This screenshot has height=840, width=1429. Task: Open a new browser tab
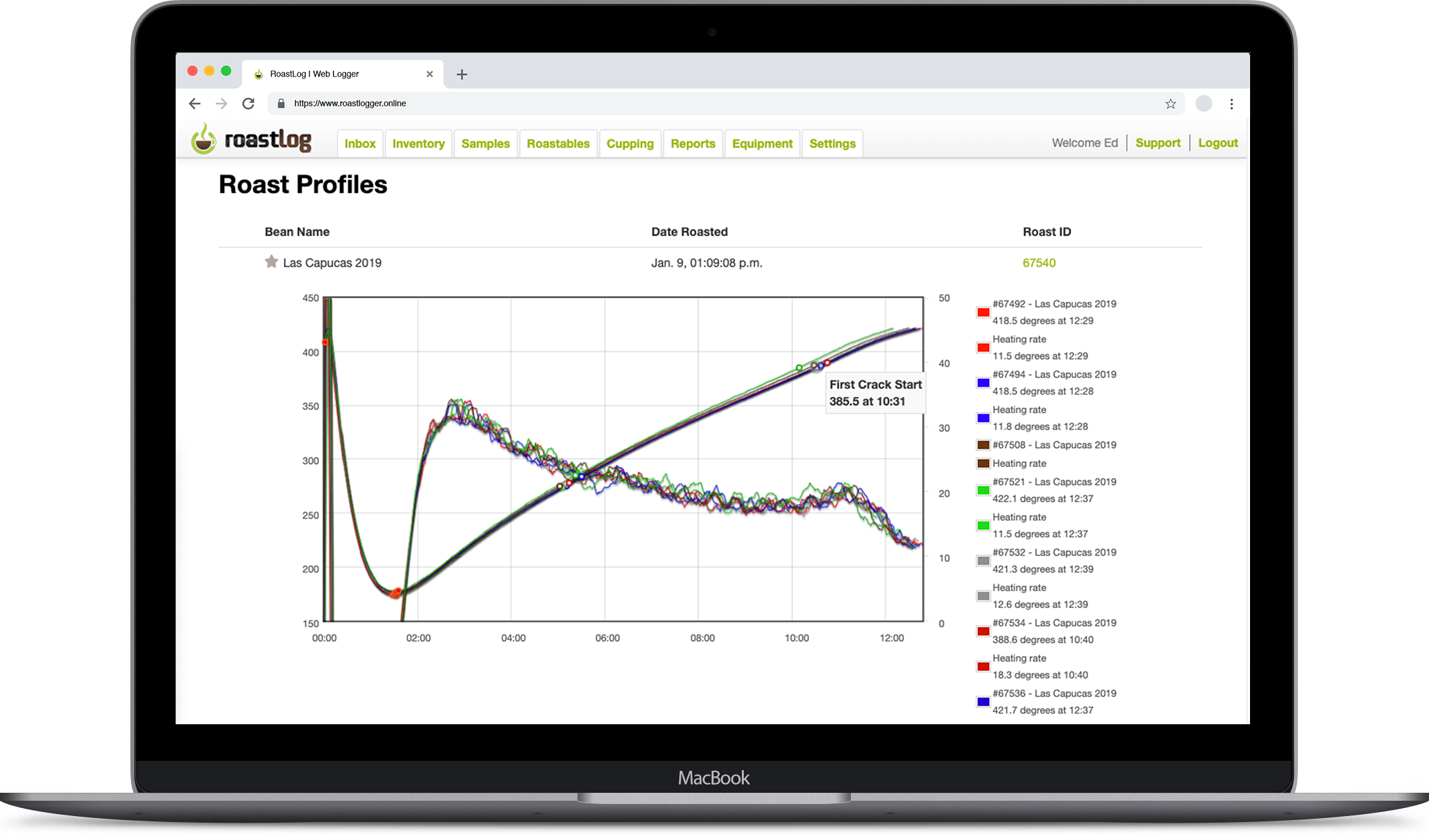[462, 74]
